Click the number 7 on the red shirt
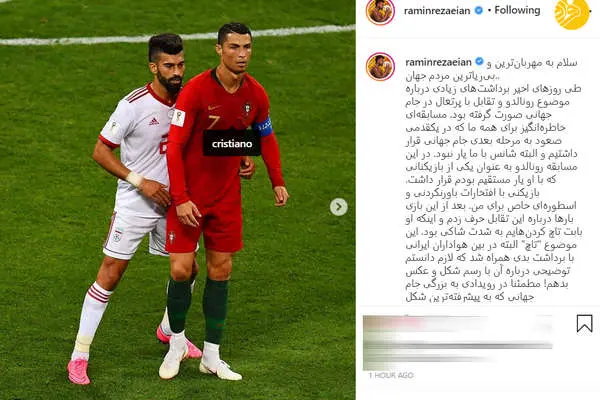 point(214,122)
